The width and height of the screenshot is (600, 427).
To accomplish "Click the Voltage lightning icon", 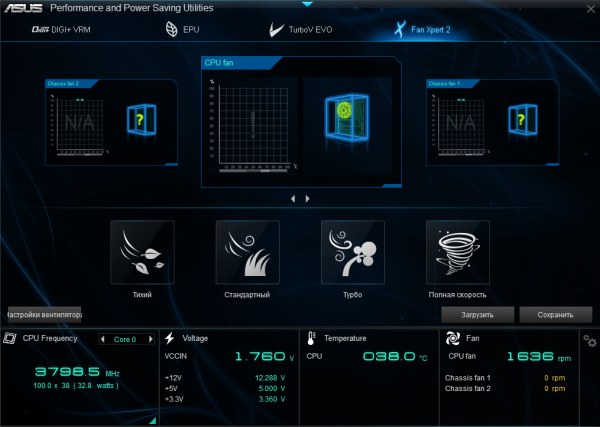I will coord(170,338).
